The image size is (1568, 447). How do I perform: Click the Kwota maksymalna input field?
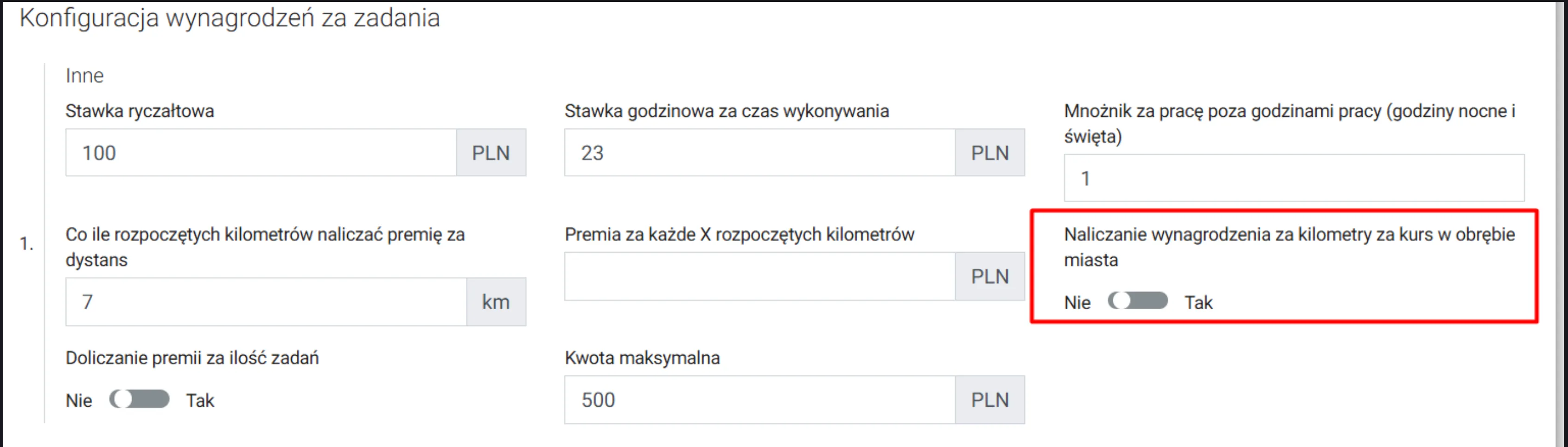point(759,400)
